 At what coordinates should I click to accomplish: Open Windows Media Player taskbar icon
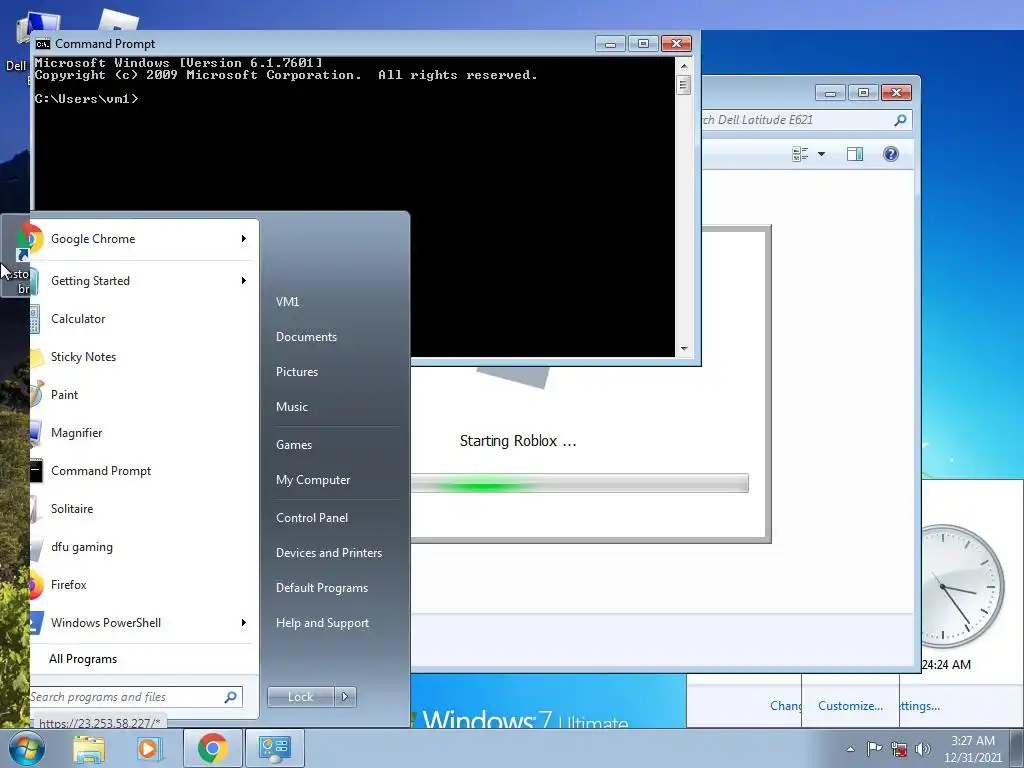click(x=148, y=748)
